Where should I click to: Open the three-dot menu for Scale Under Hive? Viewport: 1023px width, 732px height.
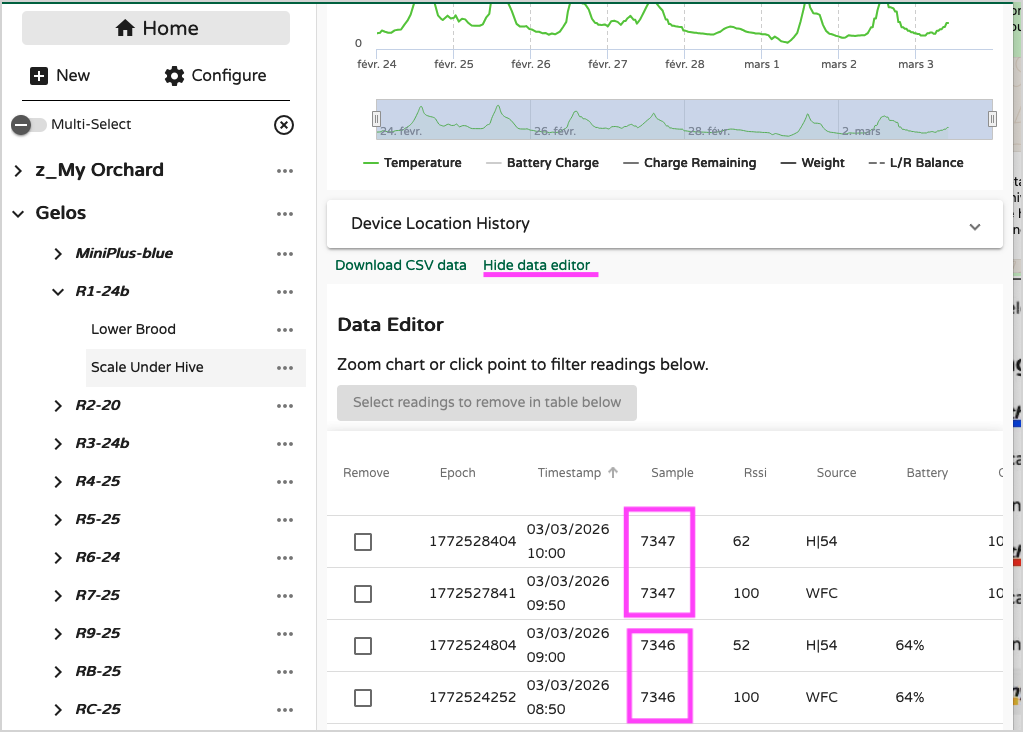pyautogui.click(x=285, y=368)
